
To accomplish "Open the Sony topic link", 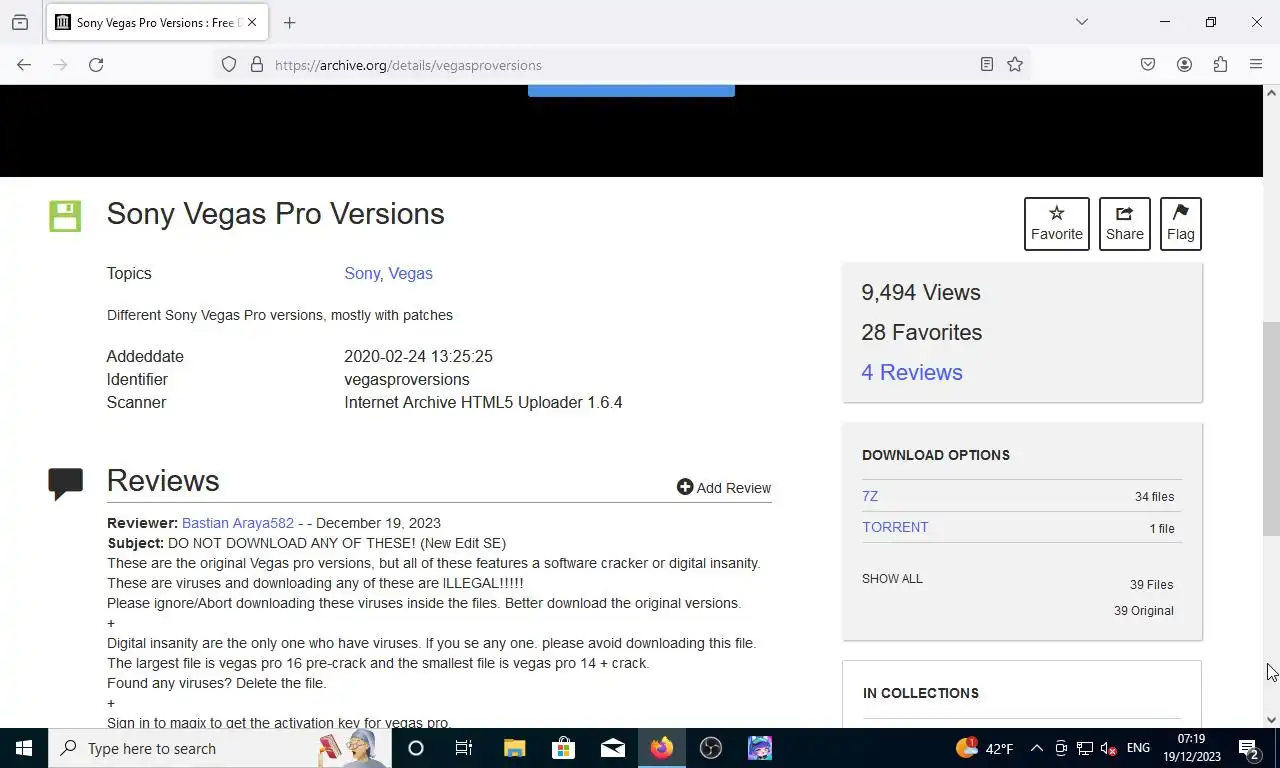I will pyautogui.click(x=362, y=273).
